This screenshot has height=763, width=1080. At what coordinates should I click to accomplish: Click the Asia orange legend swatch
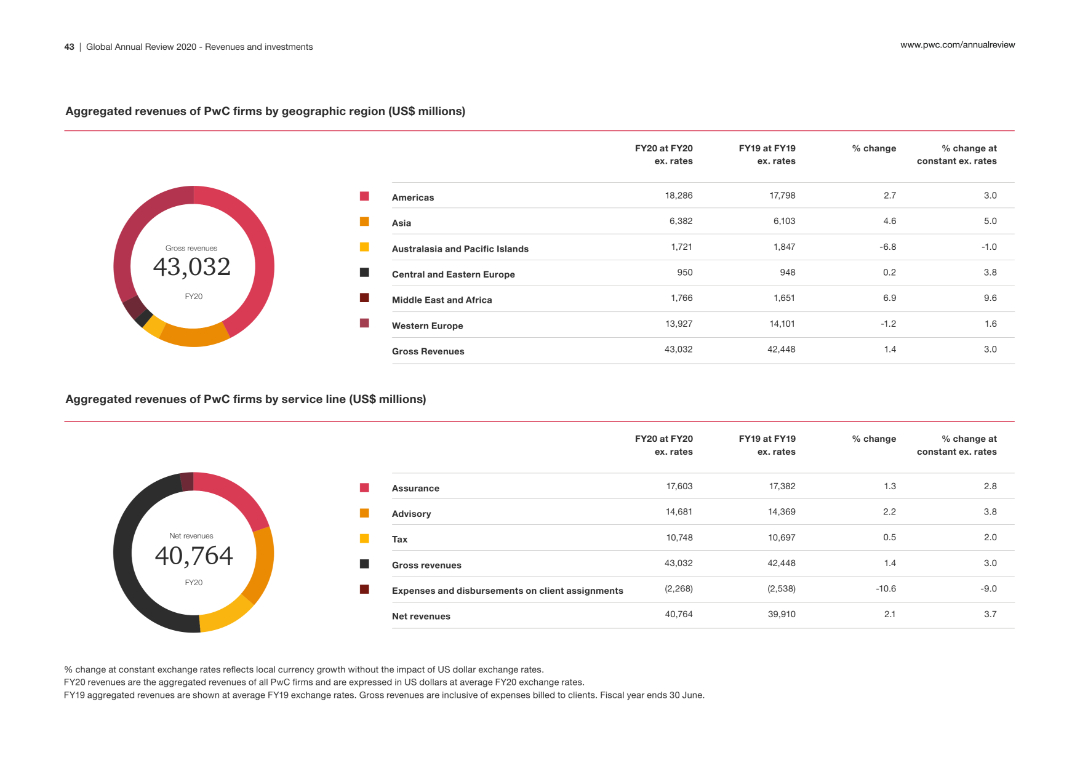[364, 222]
